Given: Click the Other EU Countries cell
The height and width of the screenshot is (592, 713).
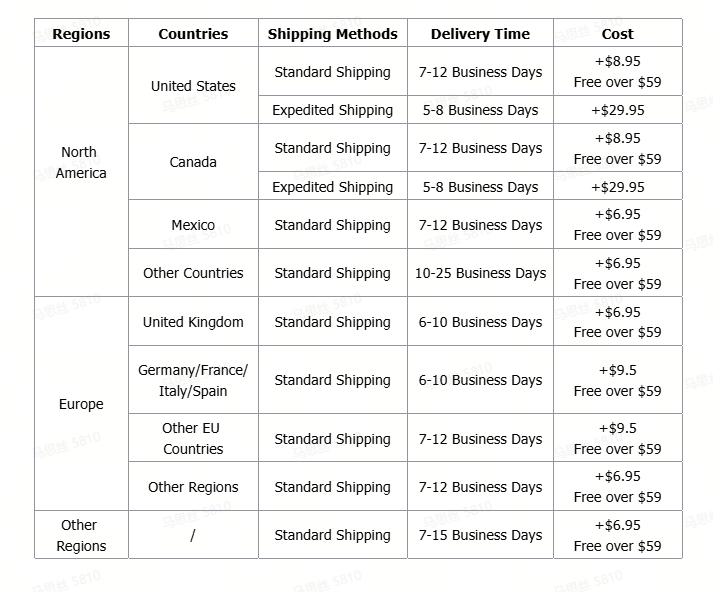Looking at the screenshot, I should point(193,439).
